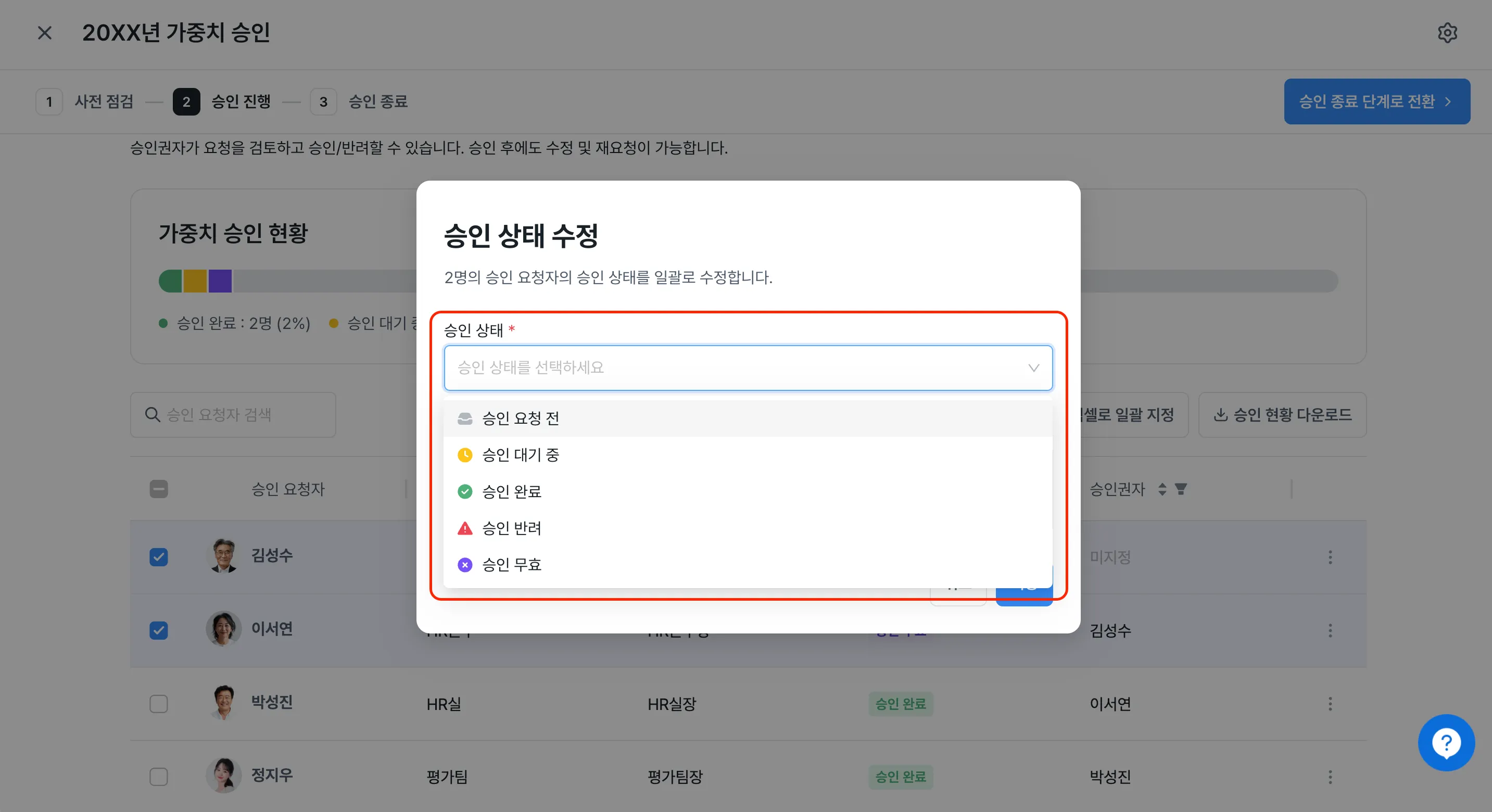Go to step 1 사전 점검

85,102
